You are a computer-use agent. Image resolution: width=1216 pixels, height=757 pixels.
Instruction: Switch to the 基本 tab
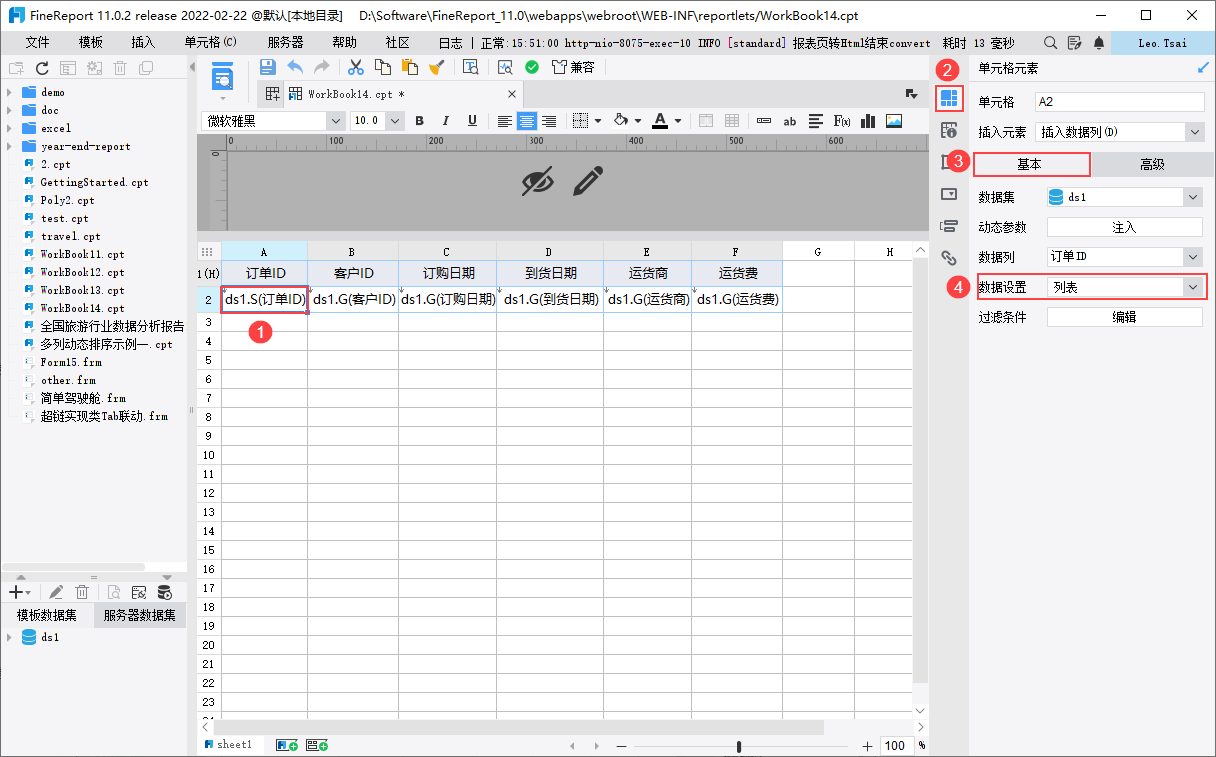click(1030, 164)
